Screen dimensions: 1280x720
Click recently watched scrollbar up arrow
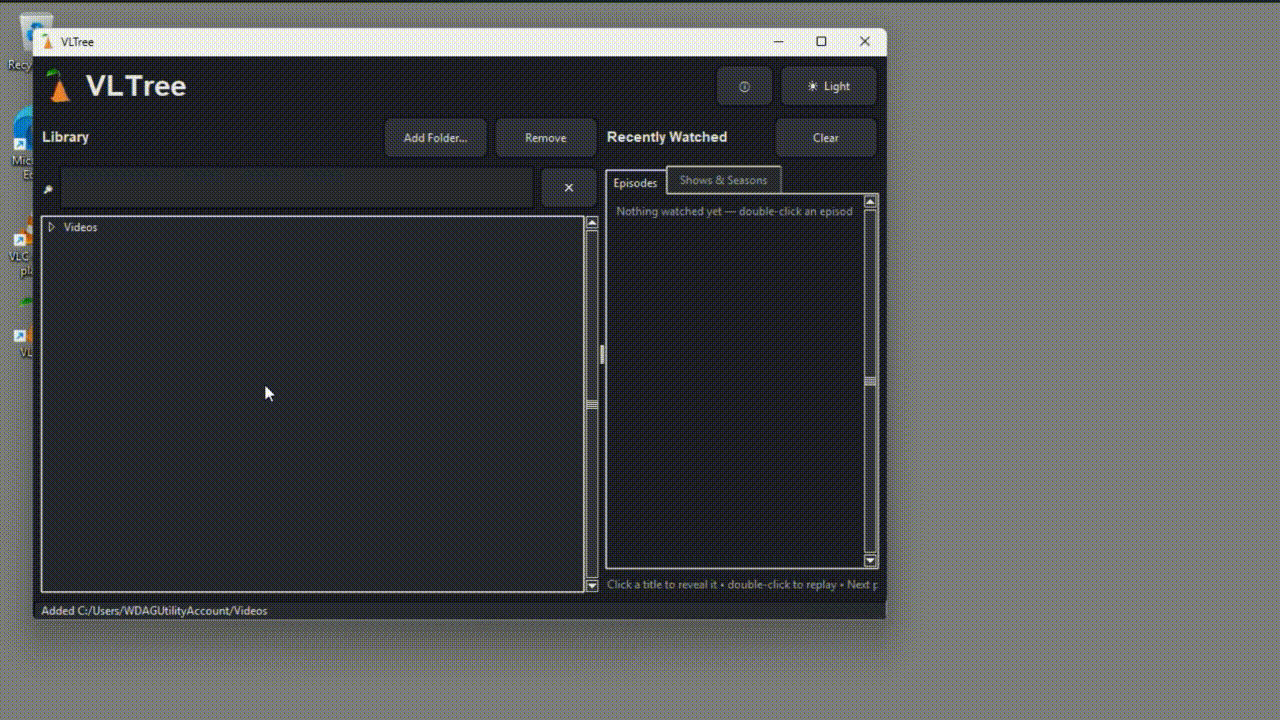pos(870,202)
